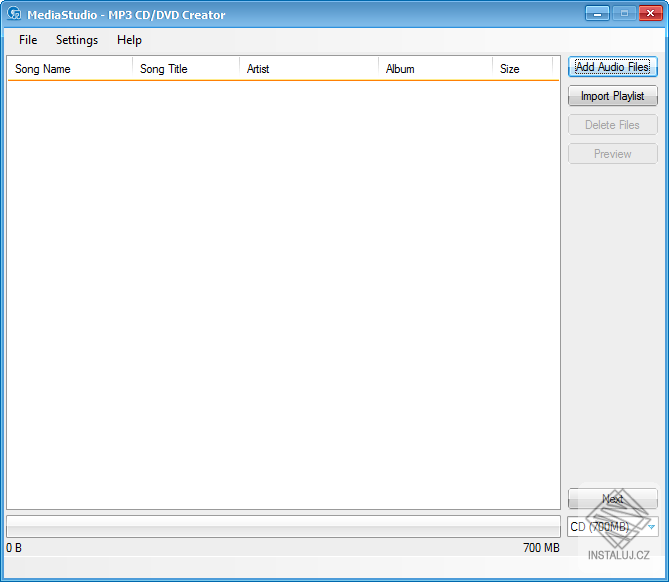The width and height of the screenshot is (669, 582).
Task: Sort by the Album column header
Action: pyautogui.click(x=435, y=69)
